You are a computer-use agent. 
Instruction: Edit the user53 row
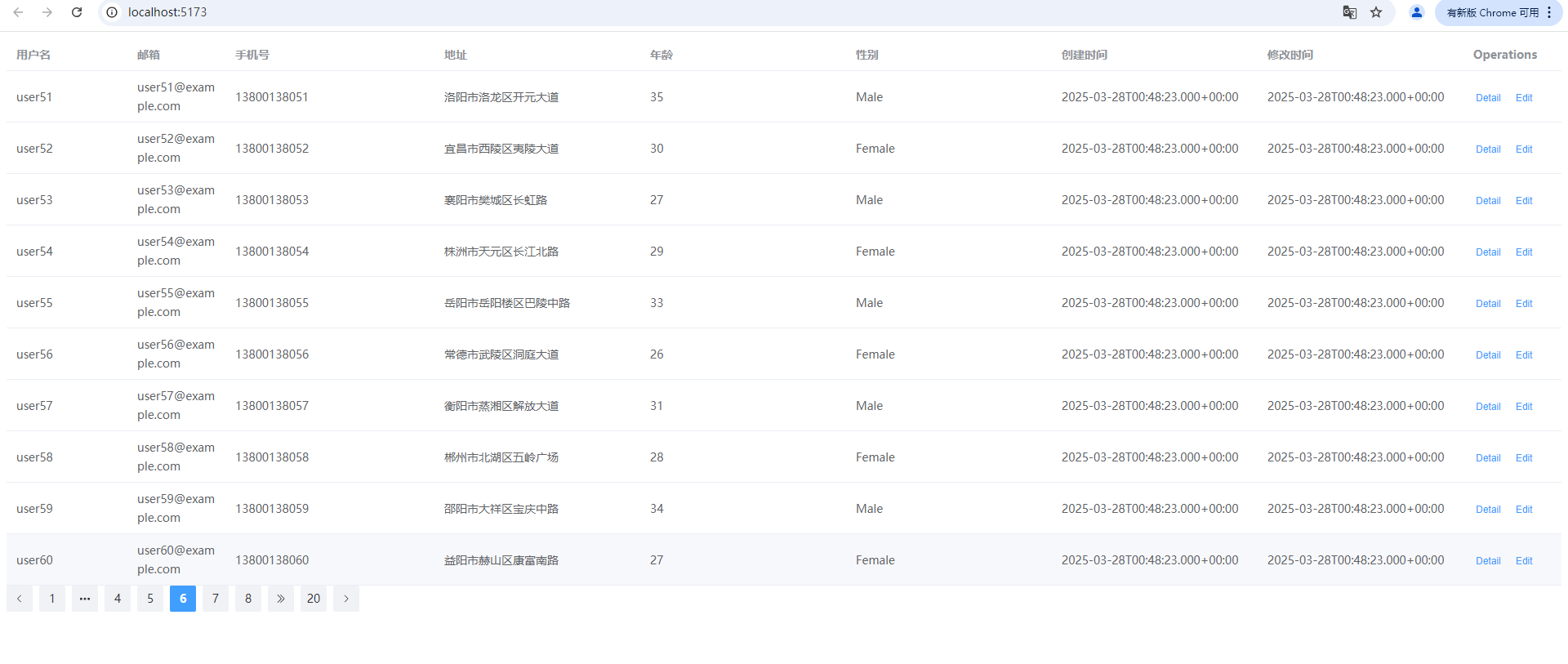pyautogui.click(x=1524, y=201)
